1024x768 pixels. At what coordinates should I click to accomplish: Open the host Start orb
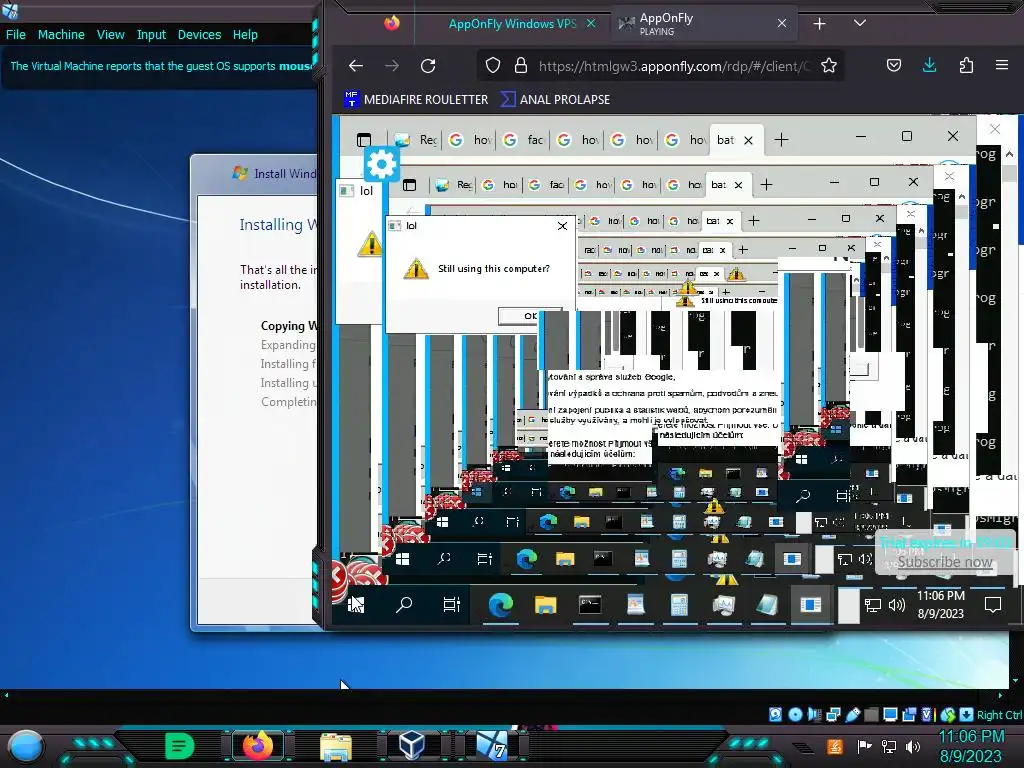(x=25, y=746)
